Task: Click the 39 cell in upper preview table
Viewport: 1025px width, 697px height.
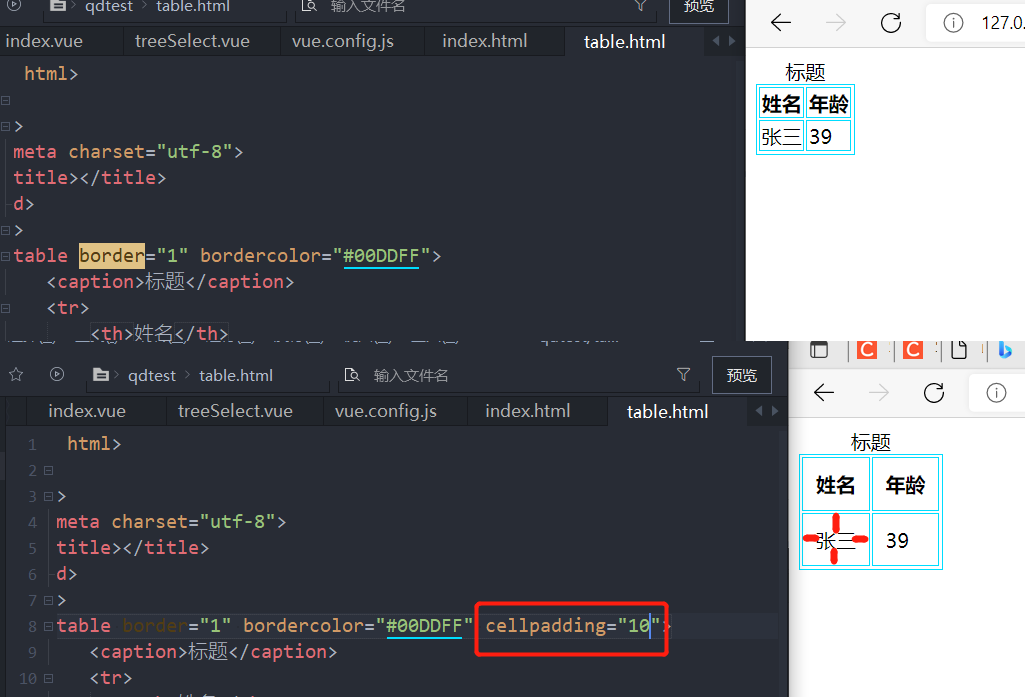Action: pos(828,136)
